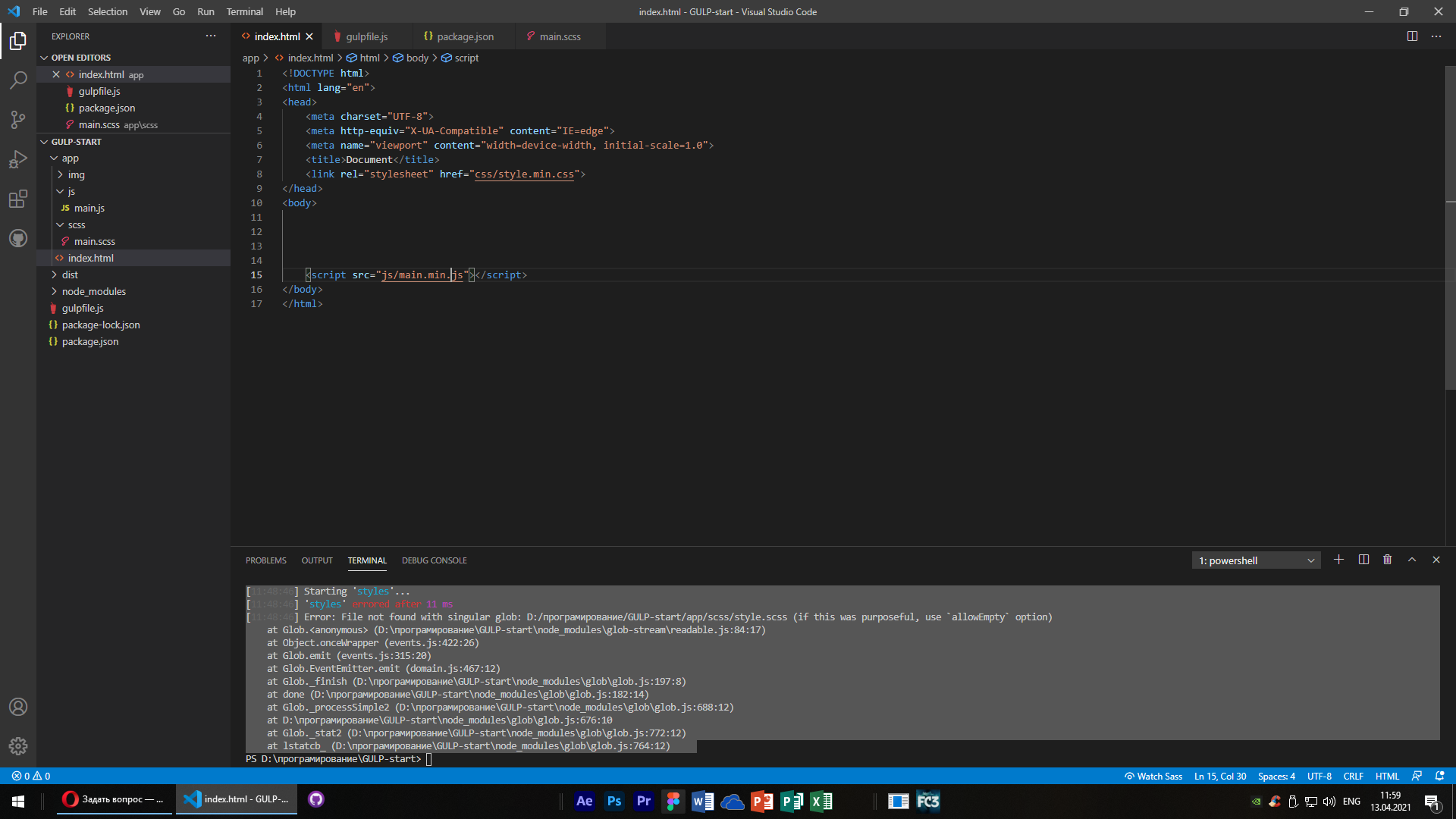Open the Terminal menu
1456x819 pixels.
click(244, 11)
